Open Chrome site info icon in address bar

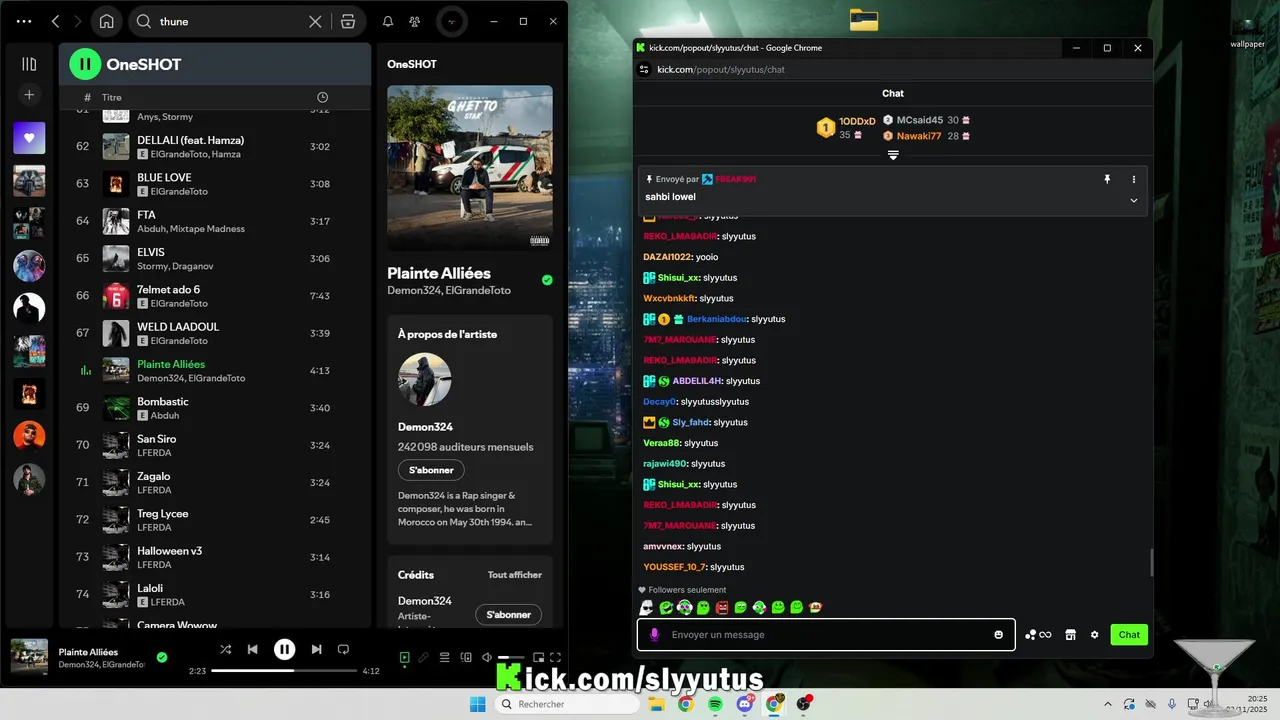click(645, 69)
